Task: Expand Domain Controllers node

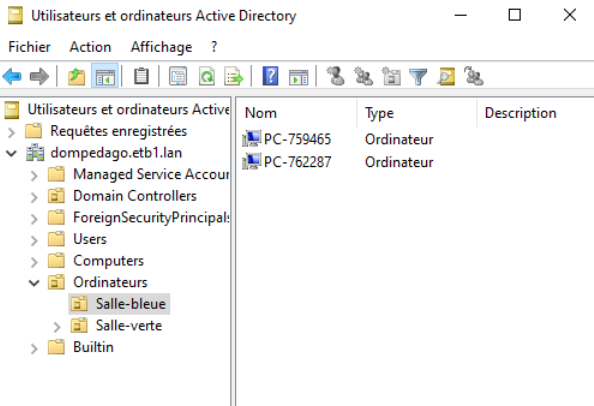Action: coord(34,197)
